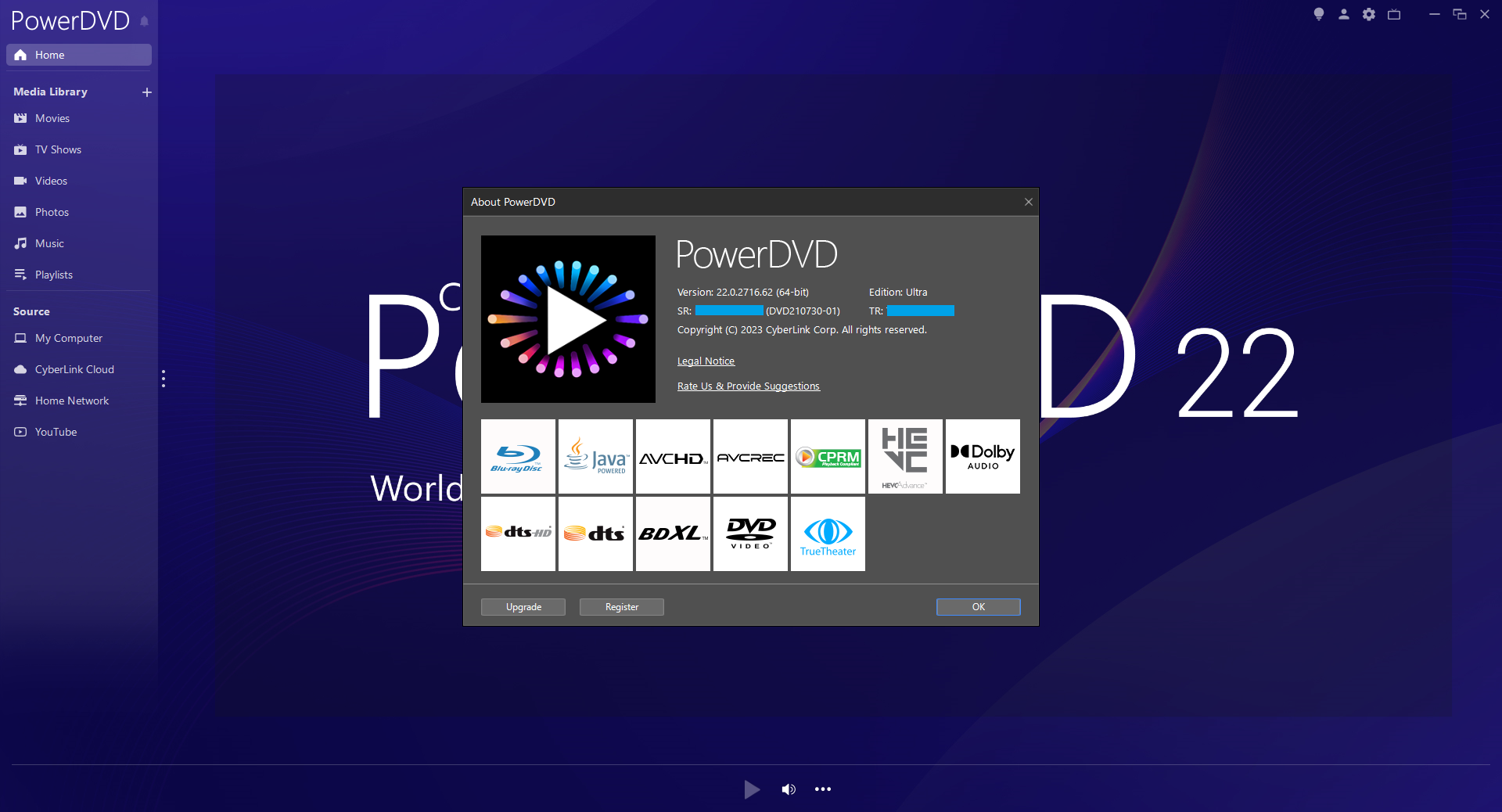Open Rate Us & Provide Suggestions link
Image resolution: width=1502 pixels, height=812 pixels.
[749, 386]
